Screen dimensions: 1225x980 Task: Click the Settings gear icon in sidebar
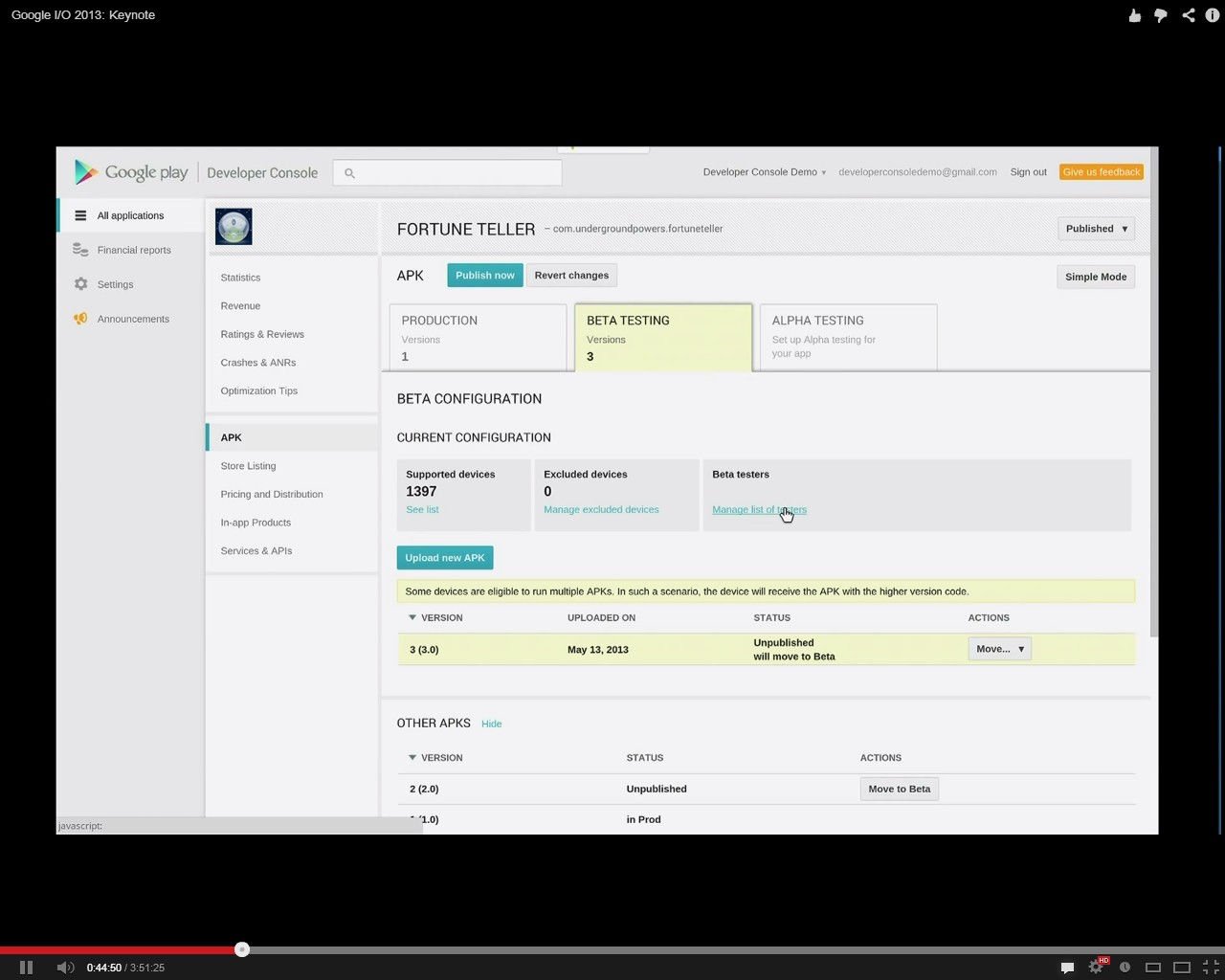click(x=80, y=284)
